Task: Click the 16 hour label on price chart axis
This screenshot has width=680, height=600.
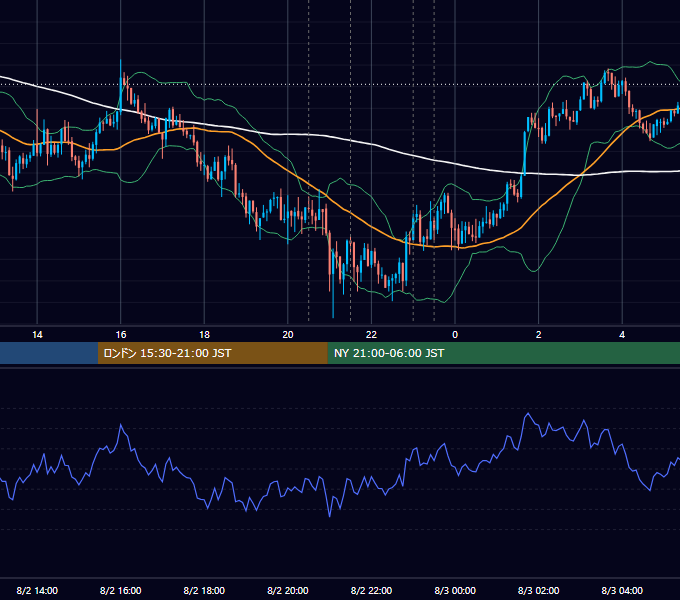Action: [x=121, y=335]
